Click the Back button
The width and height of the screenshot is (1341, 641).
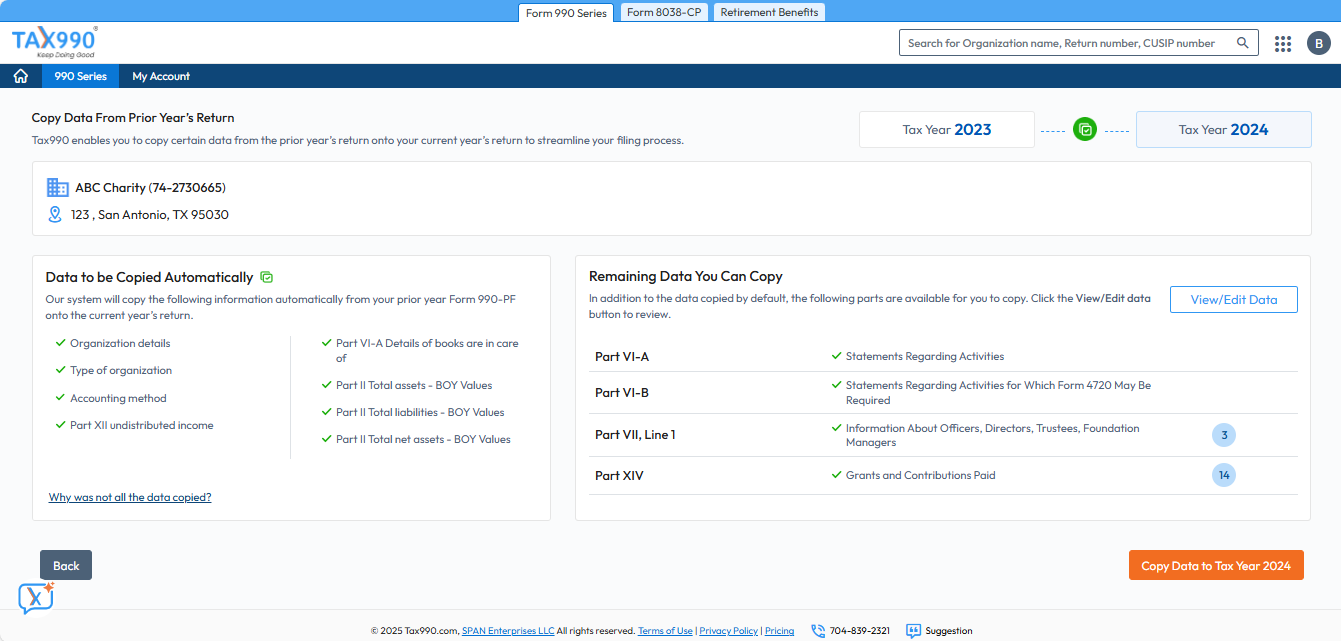coord(66,565)
